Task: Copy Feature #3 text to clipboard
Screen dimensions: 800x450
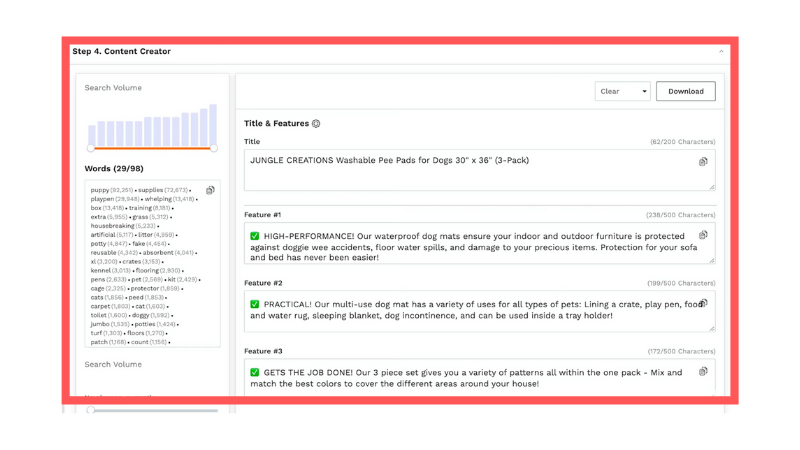Action: (x=703, y=372)
